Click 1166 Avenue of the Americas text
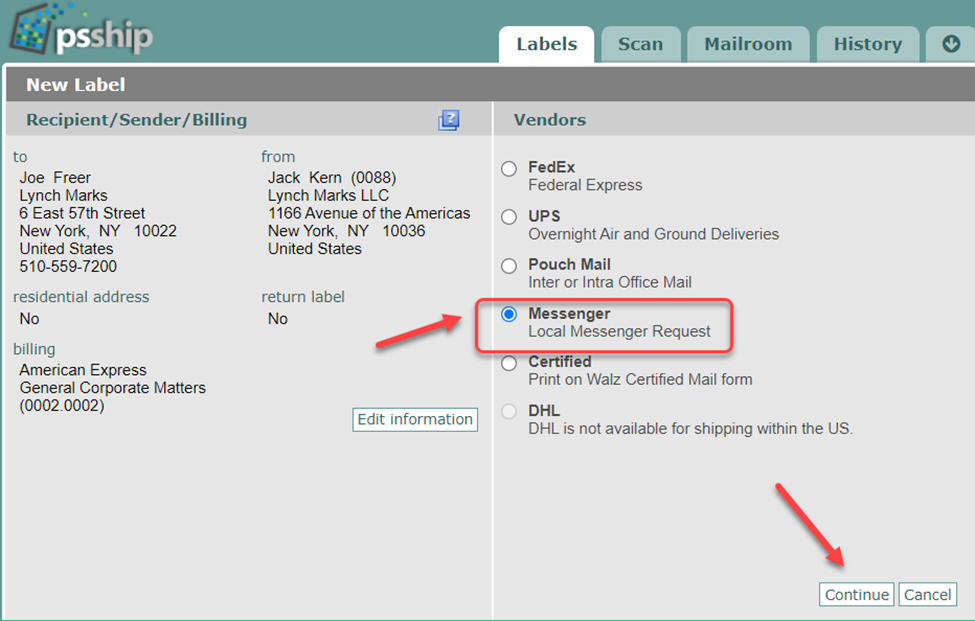975x621 pixels. (x=369, y=213)
